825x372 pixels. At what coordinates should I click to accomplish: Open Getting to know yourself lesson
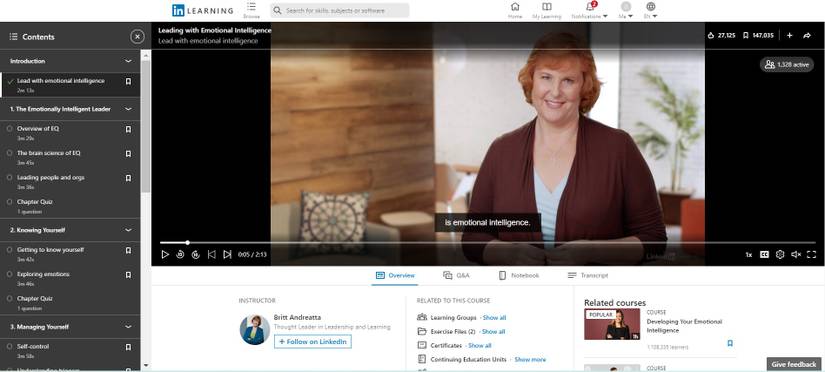pos(70,254)
